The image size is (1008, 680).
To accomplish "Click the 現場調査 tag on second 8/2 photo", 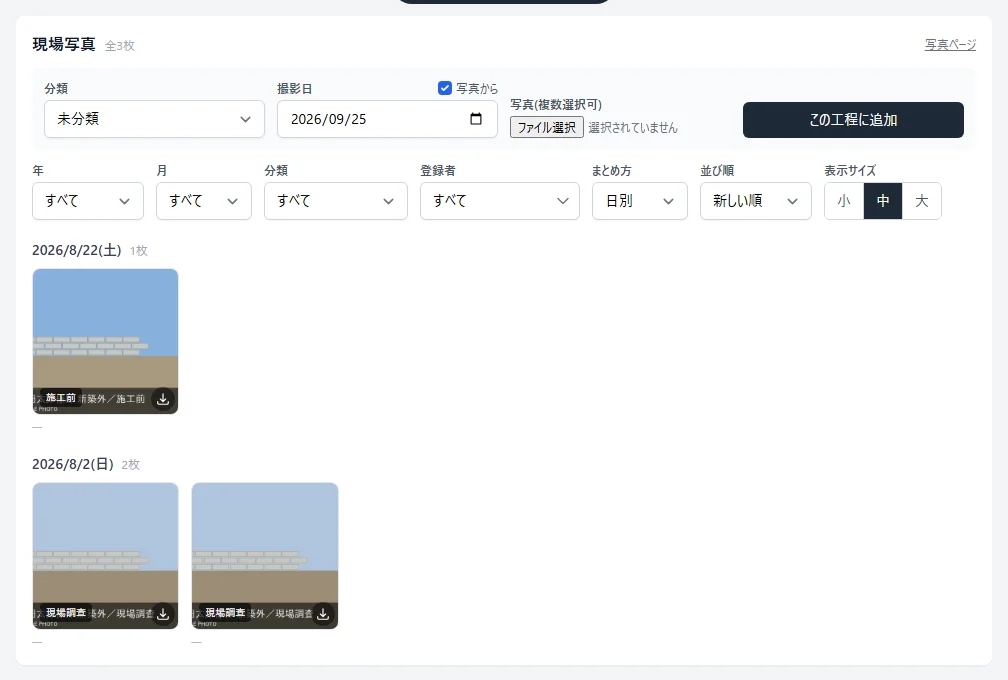I will pyautogui.click(x=225, y=613).
